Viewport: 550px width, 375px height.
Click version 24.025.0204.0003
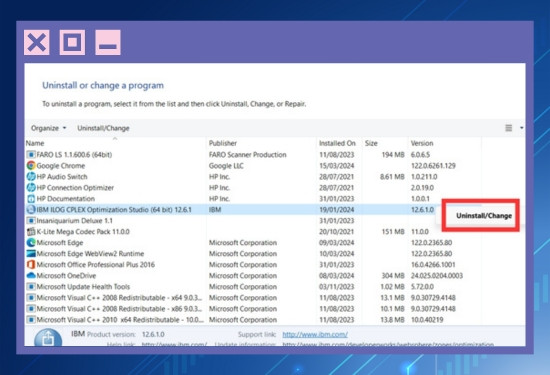437,276
